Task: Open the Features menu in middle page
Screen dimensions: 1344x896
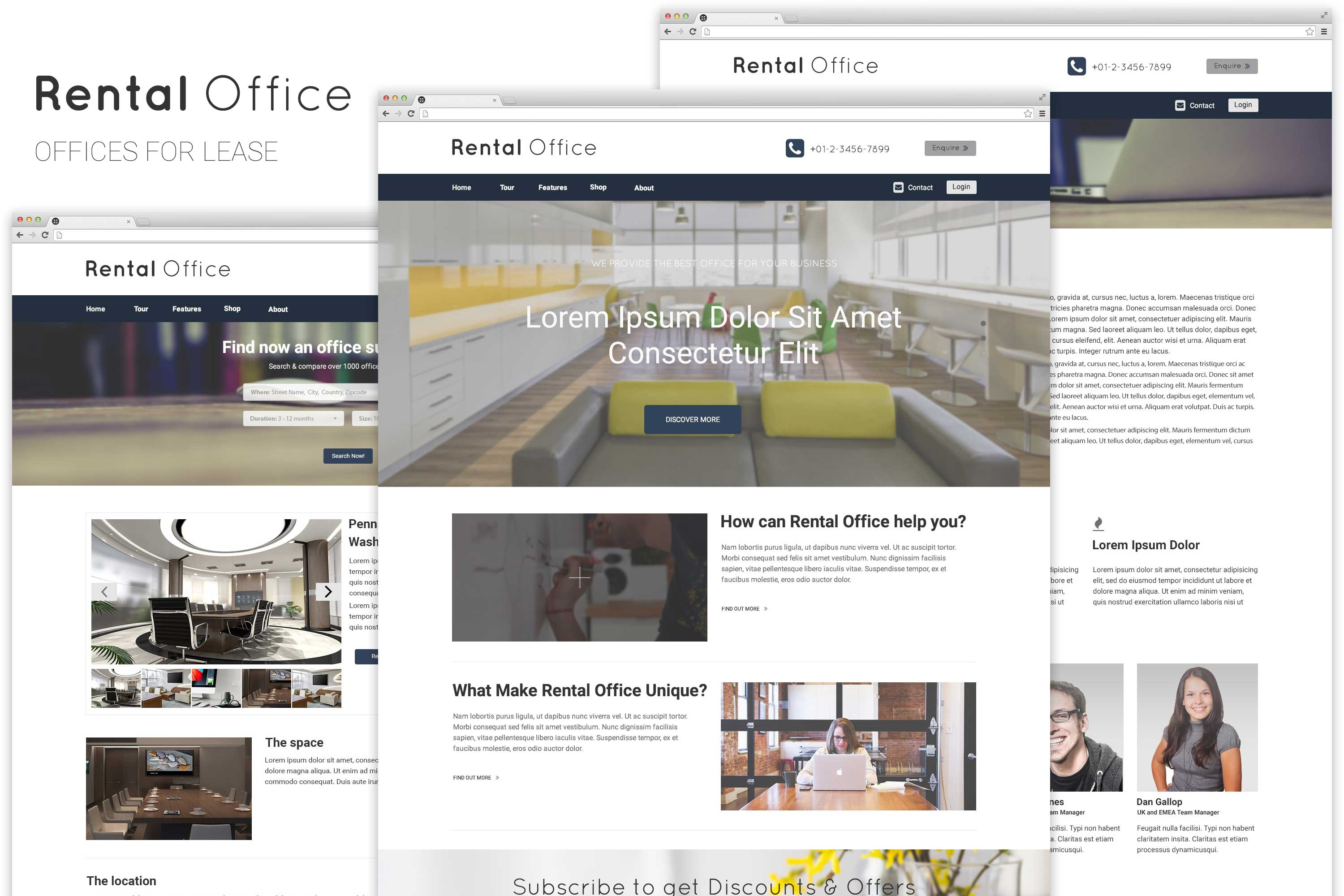Action: (552, 187)
